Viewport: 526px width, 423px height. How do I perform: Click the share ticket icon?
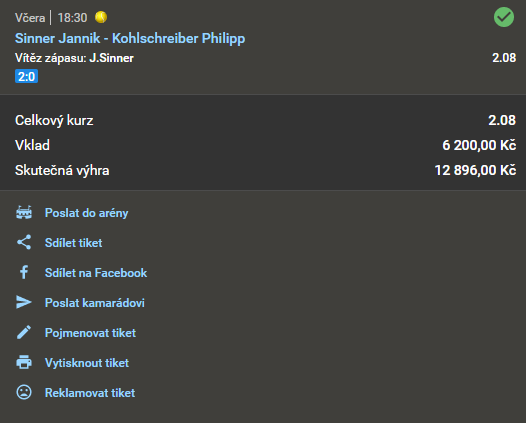click(24, 242)
